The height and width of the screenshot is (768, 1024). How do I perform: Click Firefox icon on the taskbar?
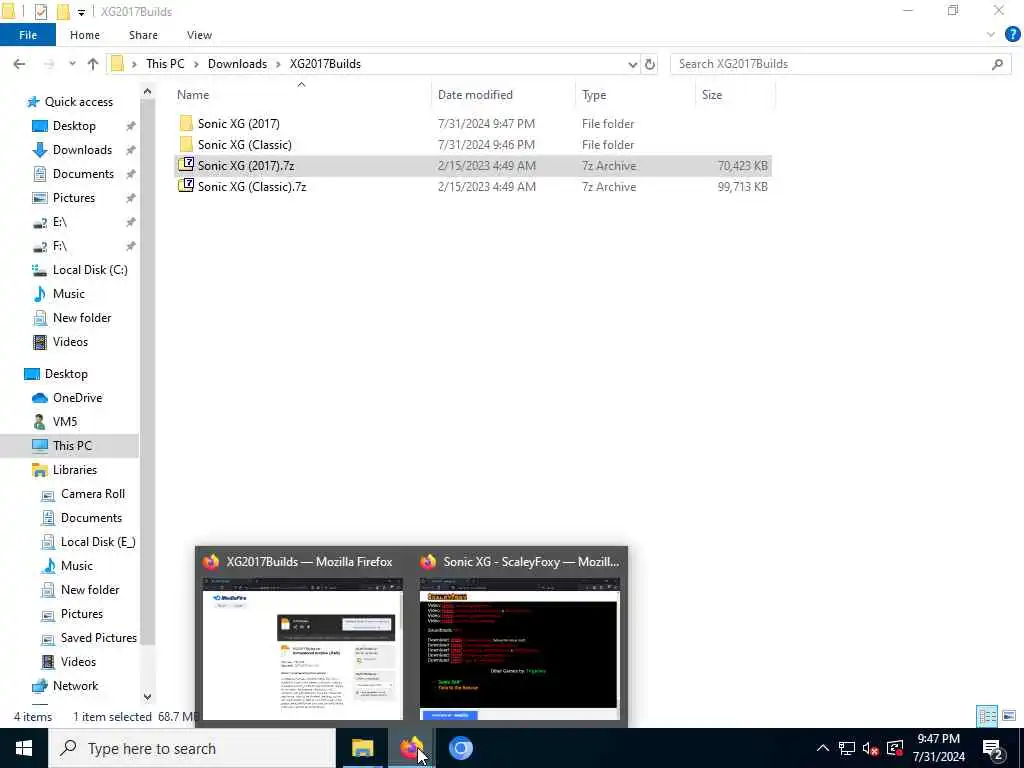click(x=411, y=748)
